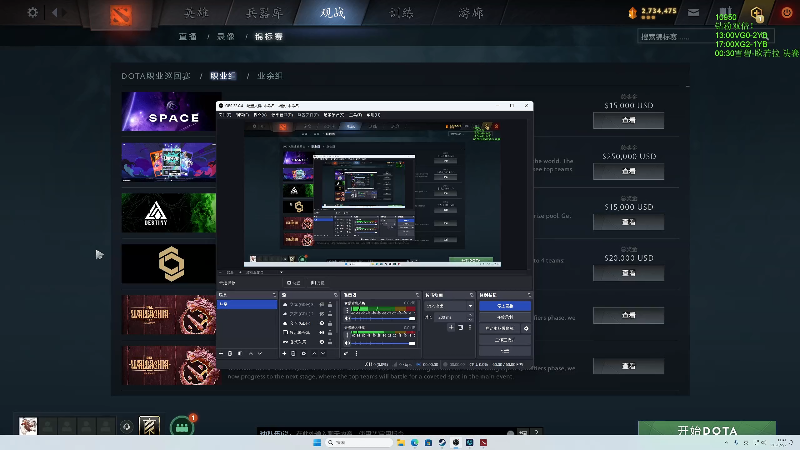800x450 pixels.
Task: Pop out the OBS Controls dock
Action: (x=530, y=295)
